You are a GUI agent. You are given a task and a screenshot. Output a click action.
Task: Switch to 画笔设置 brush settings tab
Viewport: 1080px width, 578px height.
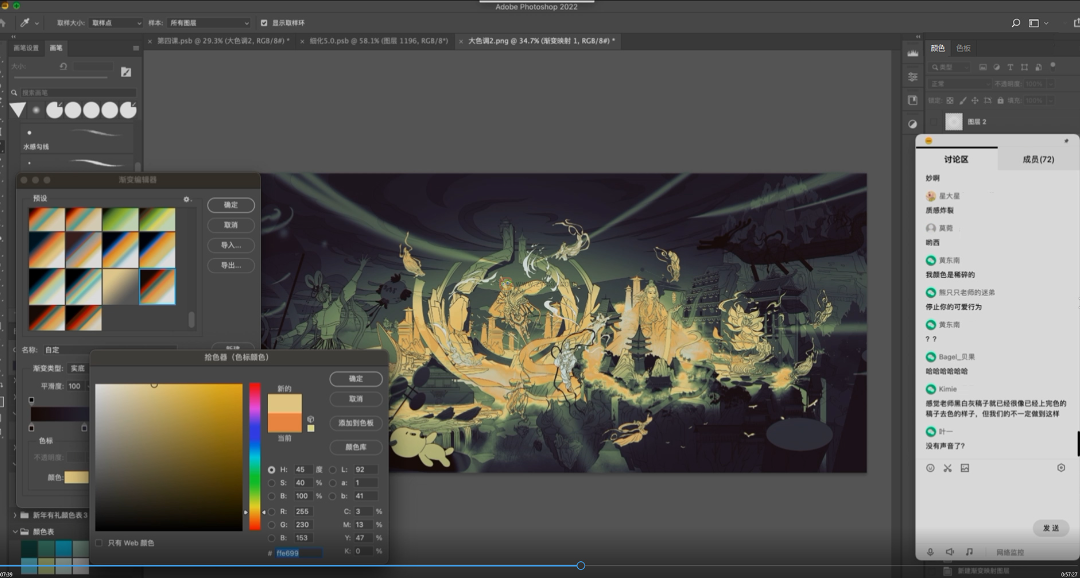click(x=26, y=48)
